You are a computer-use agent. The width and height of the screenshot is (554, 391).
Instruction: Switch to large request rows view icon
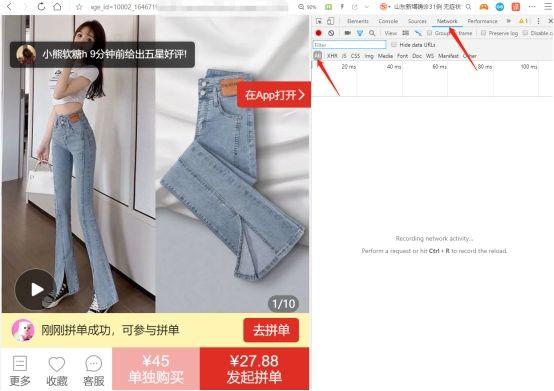point(406,33)
